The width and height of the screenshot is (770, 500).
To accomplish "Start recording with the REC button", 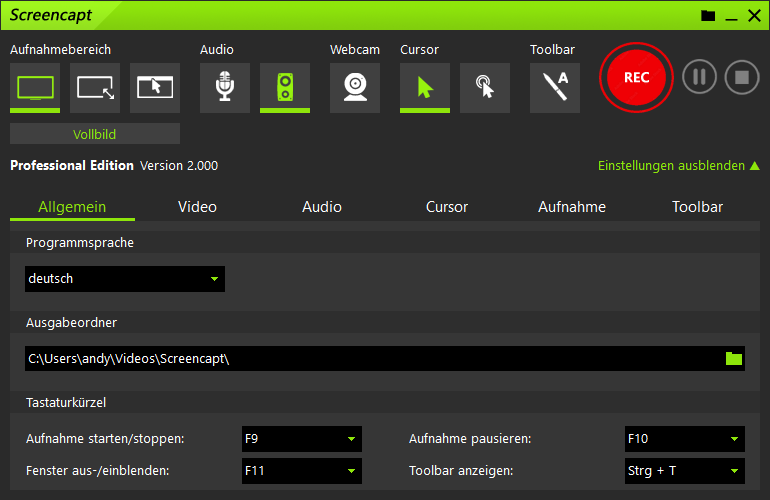I will pyautogui.click(x=636, y=77).
